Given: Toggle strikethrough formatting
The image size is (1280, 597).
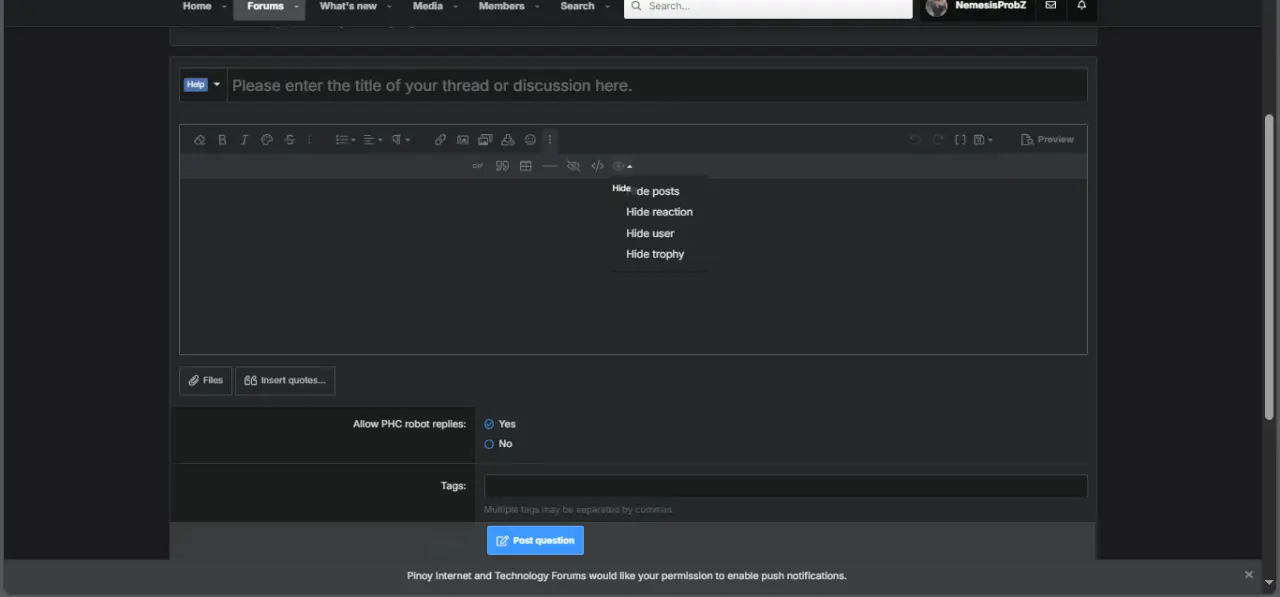Looking at the screenshot, I should pyautogui.click(x=290, y=140).
